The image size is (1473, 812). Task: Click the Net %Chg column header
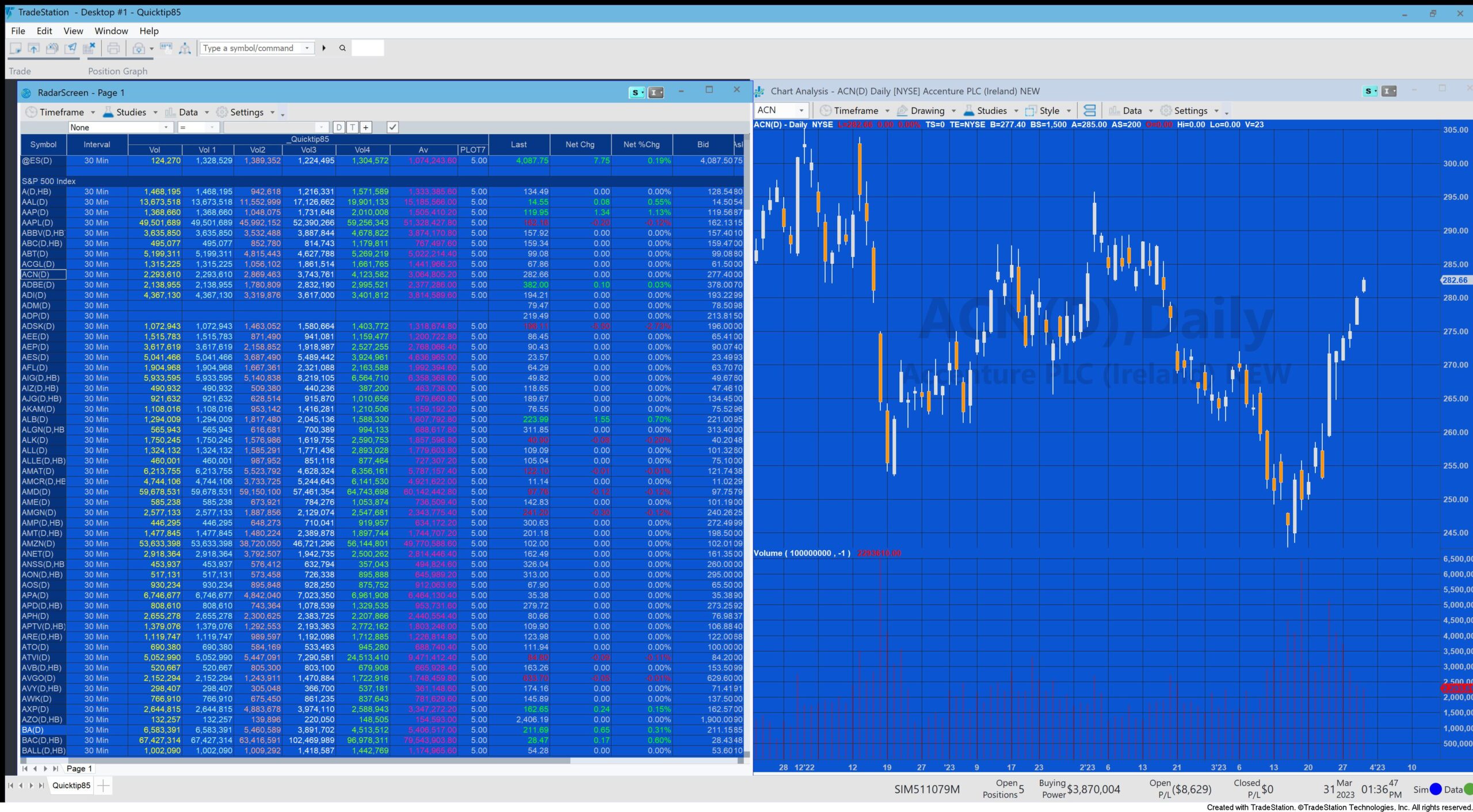coord(641,144)
